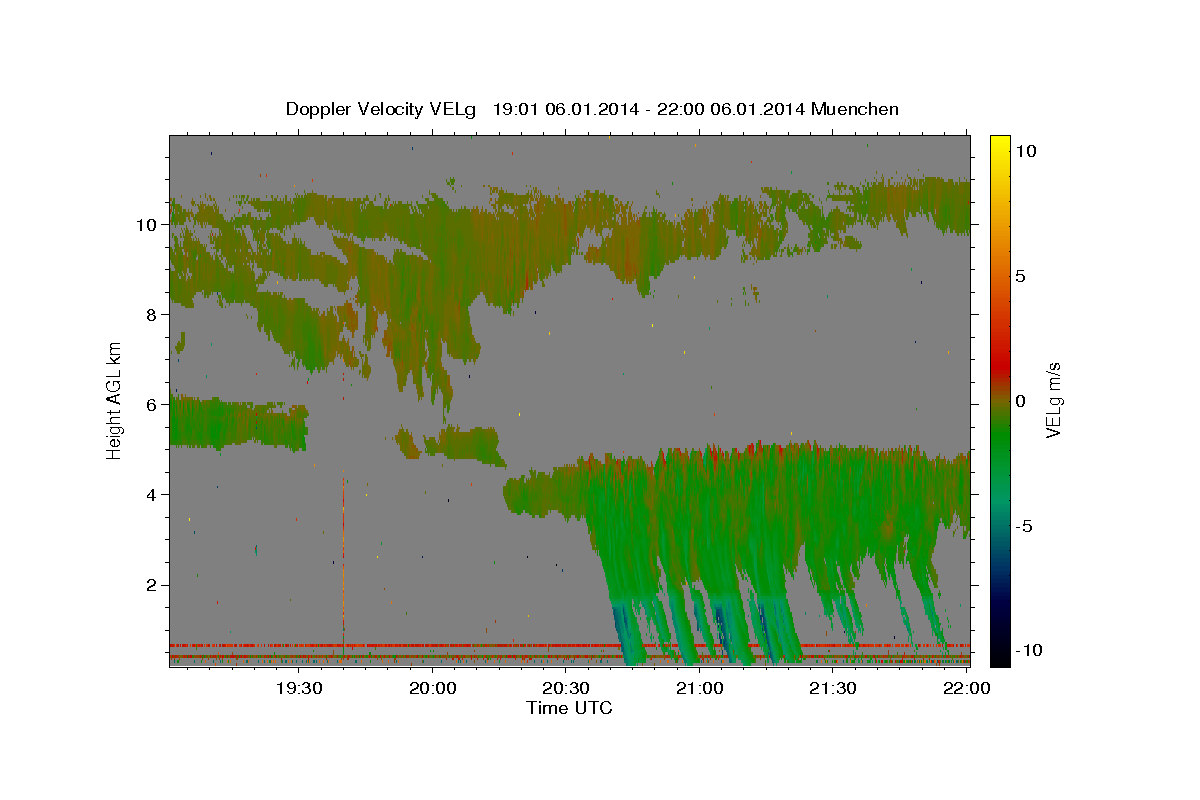Click the height tick label 10
Screen dimensions: 1200x800
coord(148,225)
